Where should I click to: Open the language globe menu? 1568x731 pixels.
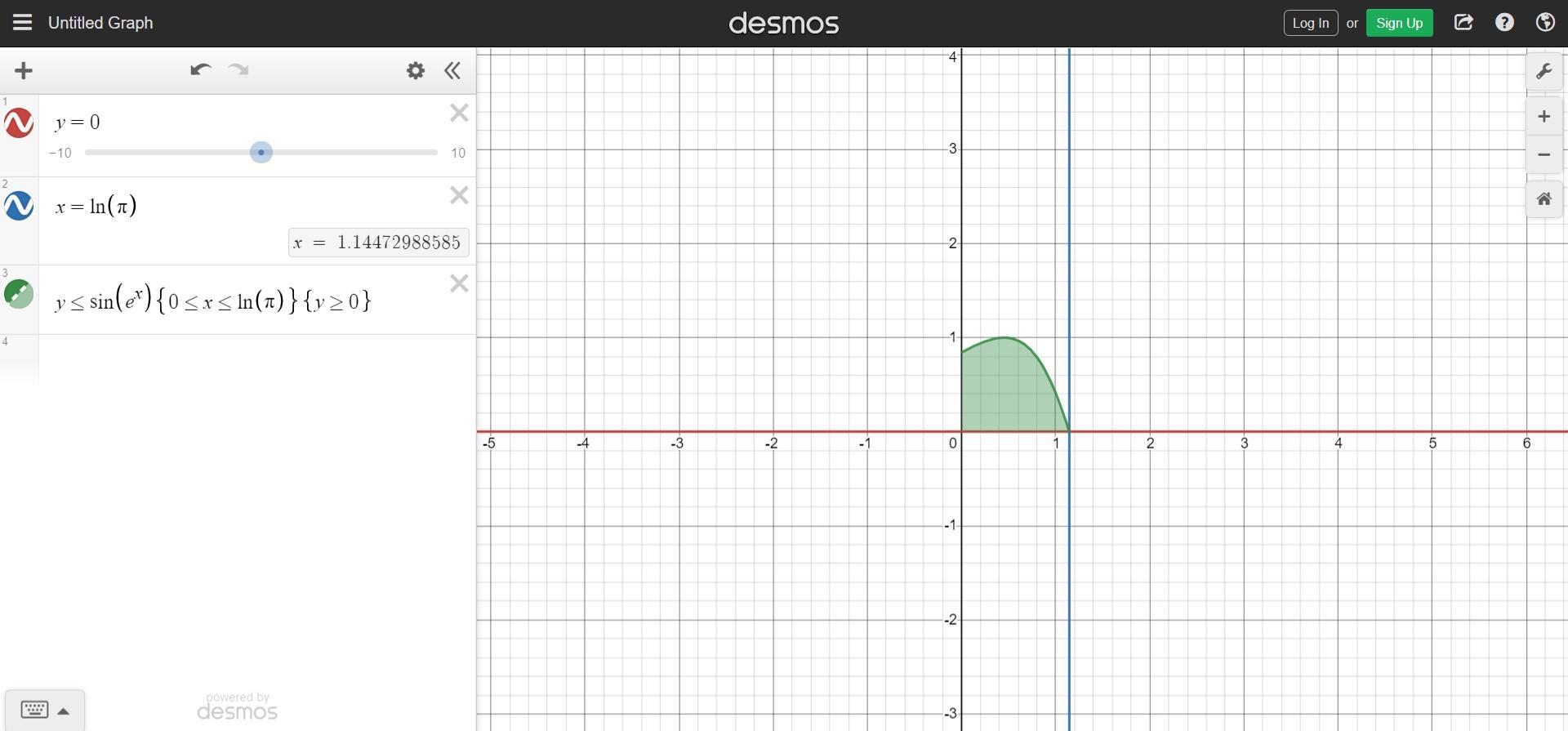[1545, 23]
